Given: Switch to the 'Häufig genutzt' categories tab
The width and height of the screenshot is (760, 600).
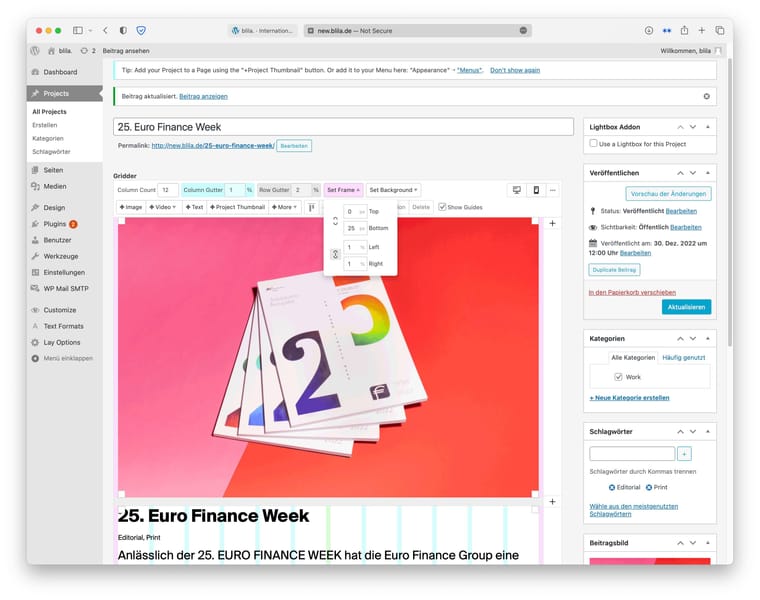Looking at the screenshot, I should click(684, 357).
